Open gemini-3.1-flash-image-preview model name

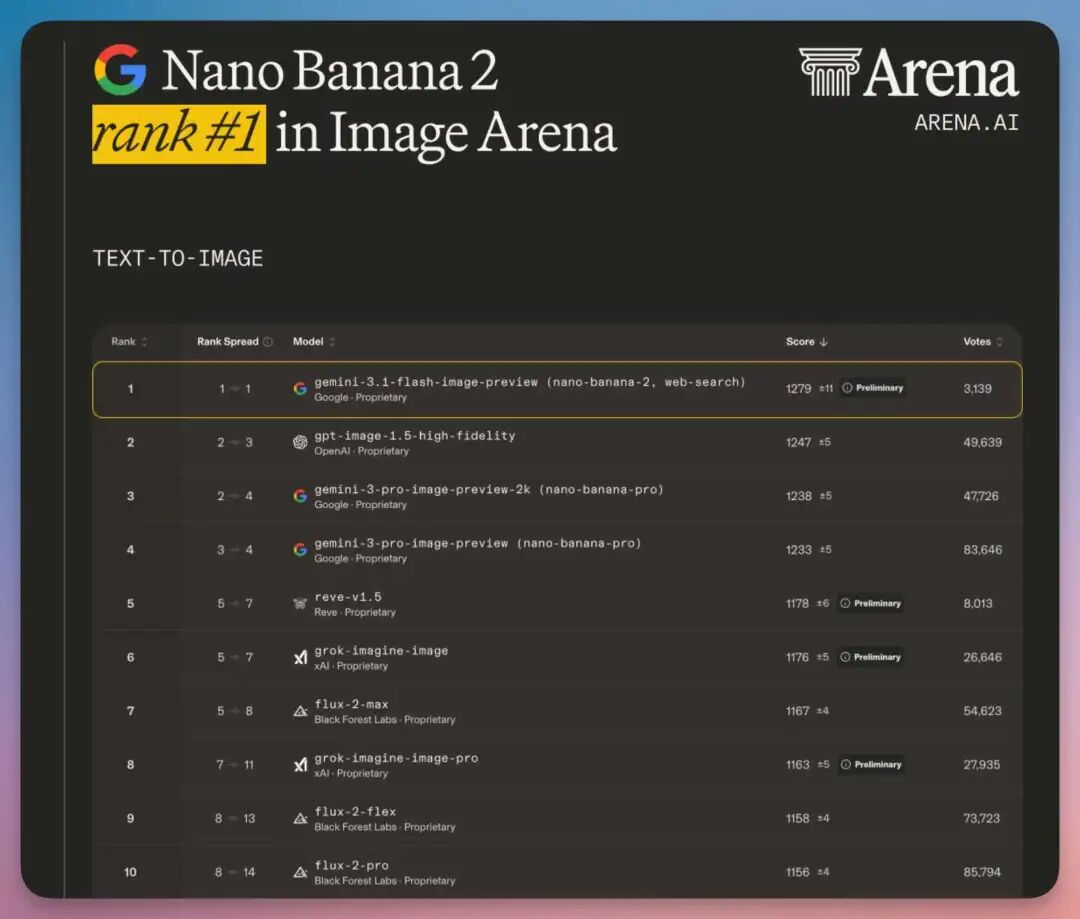coord(530,382)
